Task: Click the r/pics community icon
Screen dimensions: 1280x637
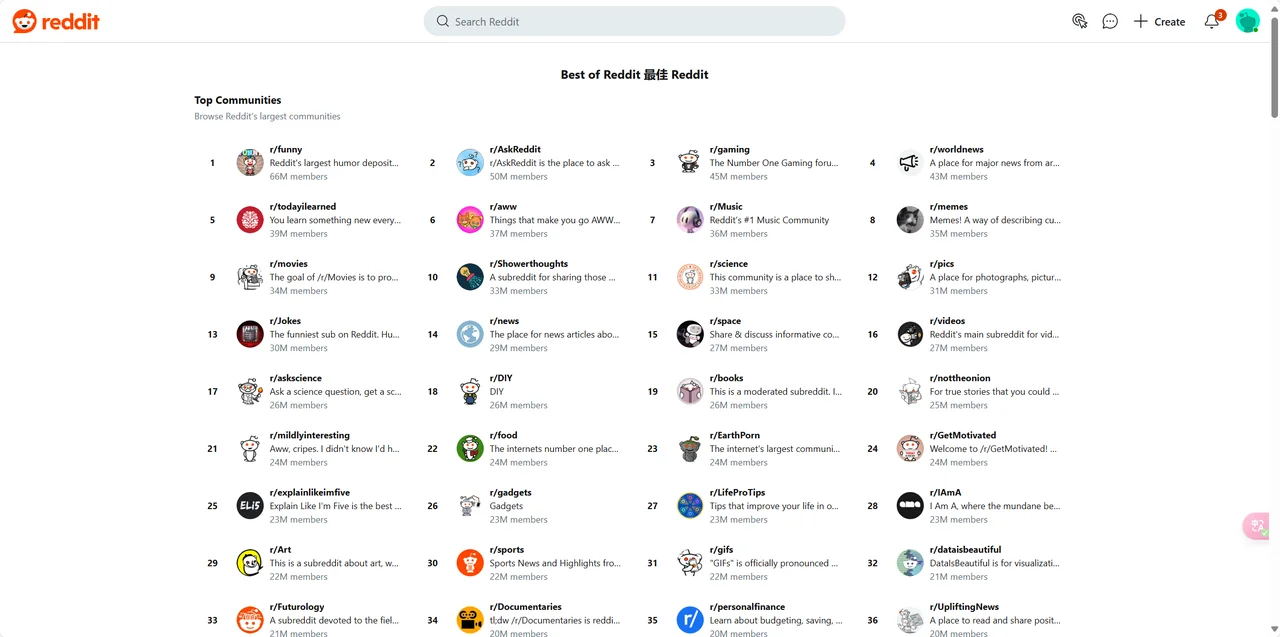Action: point(910,277)
